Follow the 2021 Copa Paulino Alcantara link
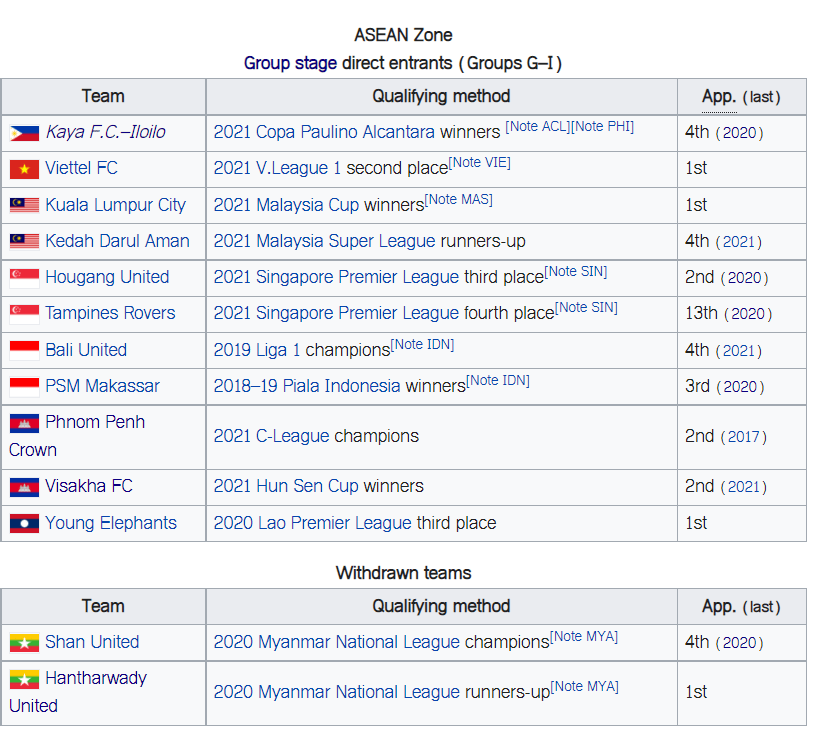Image resolution: width=819 pixels, height=738 pixels. [324, 132]
